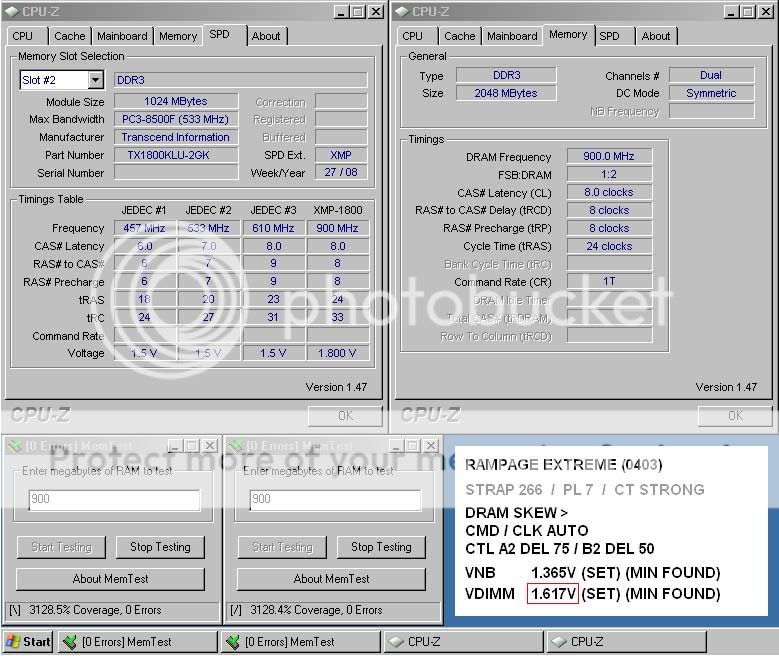Click FSB:DRAM ratio value 1:2

609,174
